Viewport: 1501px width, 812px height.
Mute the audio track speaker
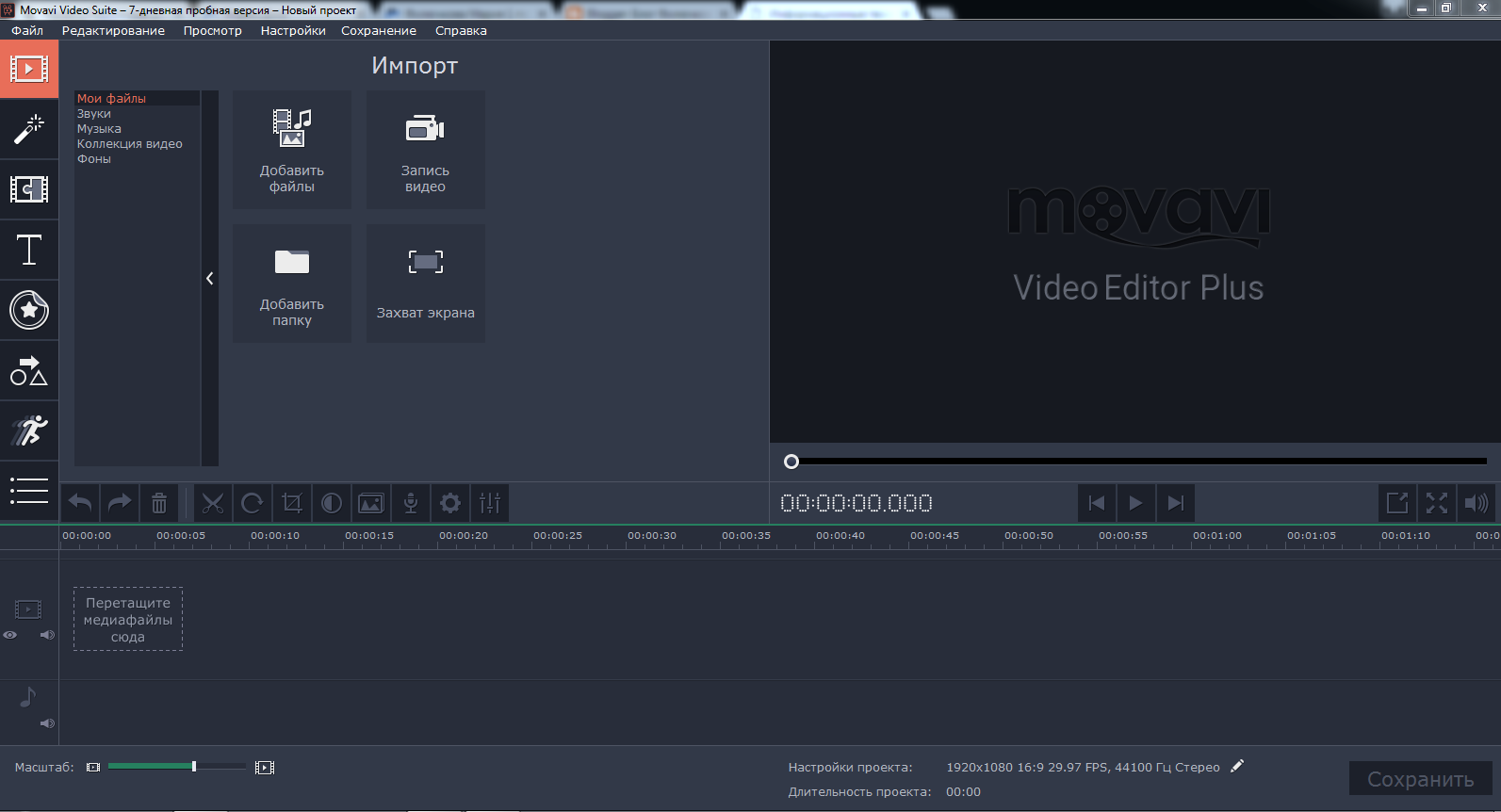pyautogui.click(x=47, y=723)
